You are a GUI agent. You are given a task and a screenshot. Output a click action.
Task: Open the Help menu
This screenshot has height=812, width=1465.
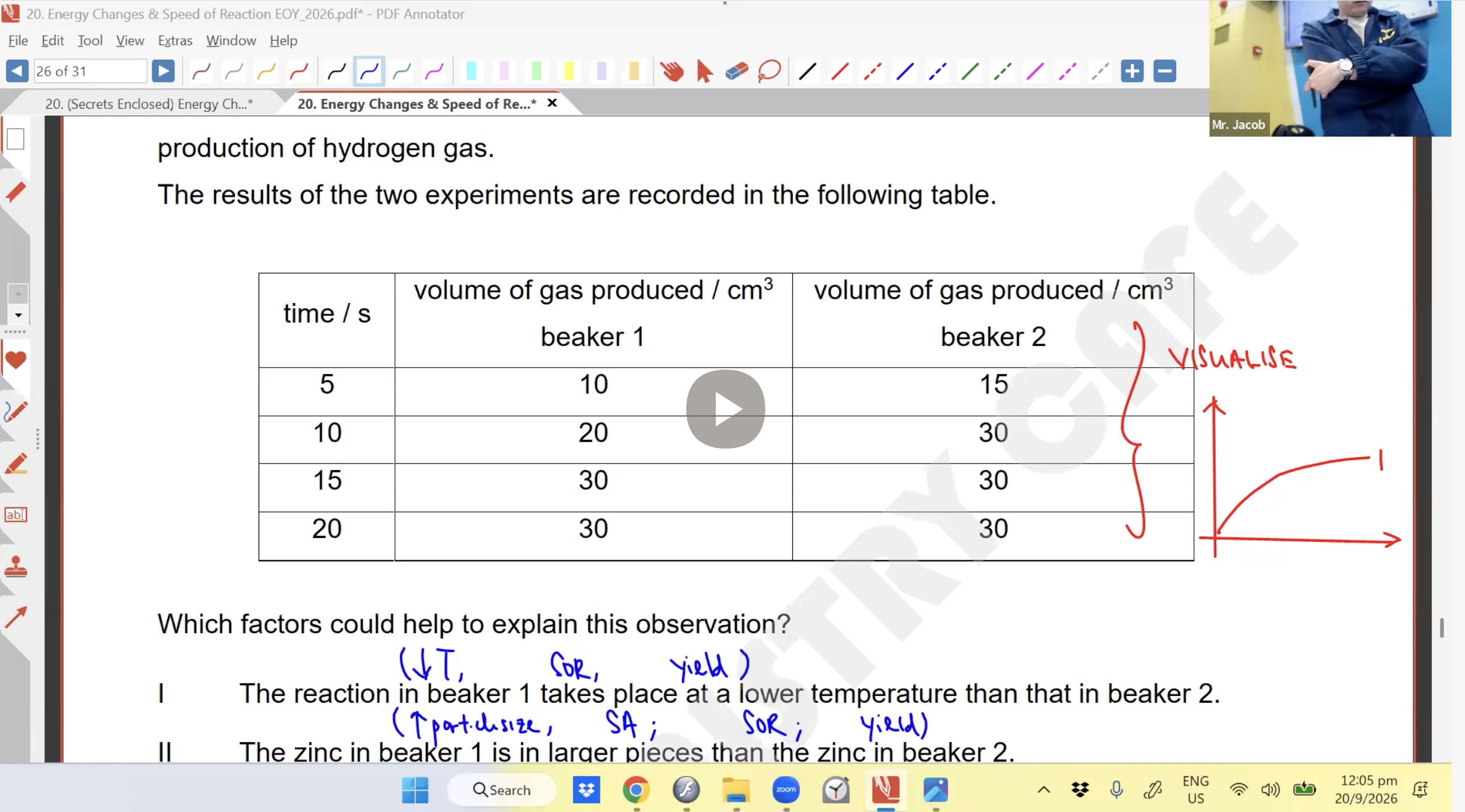click(x=283, y=41)
